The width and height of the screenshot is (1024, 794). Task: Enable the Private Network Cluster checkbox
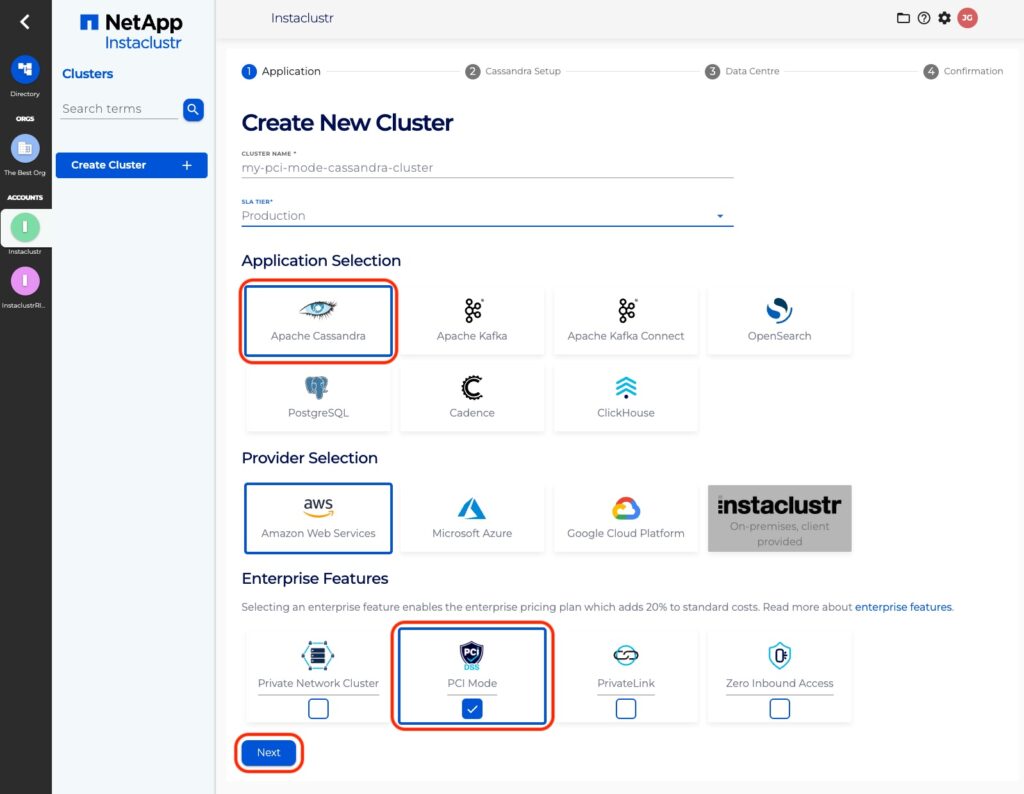[x=318, y=709]
